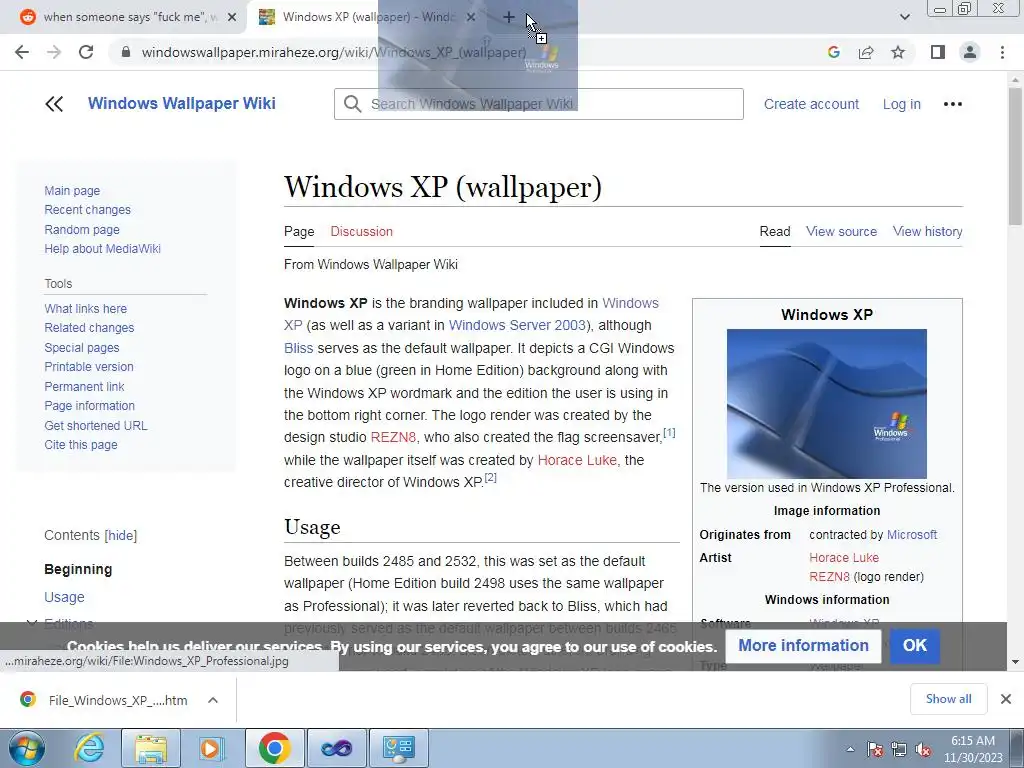Open the Windows Server 2003 link

[517, 325]
